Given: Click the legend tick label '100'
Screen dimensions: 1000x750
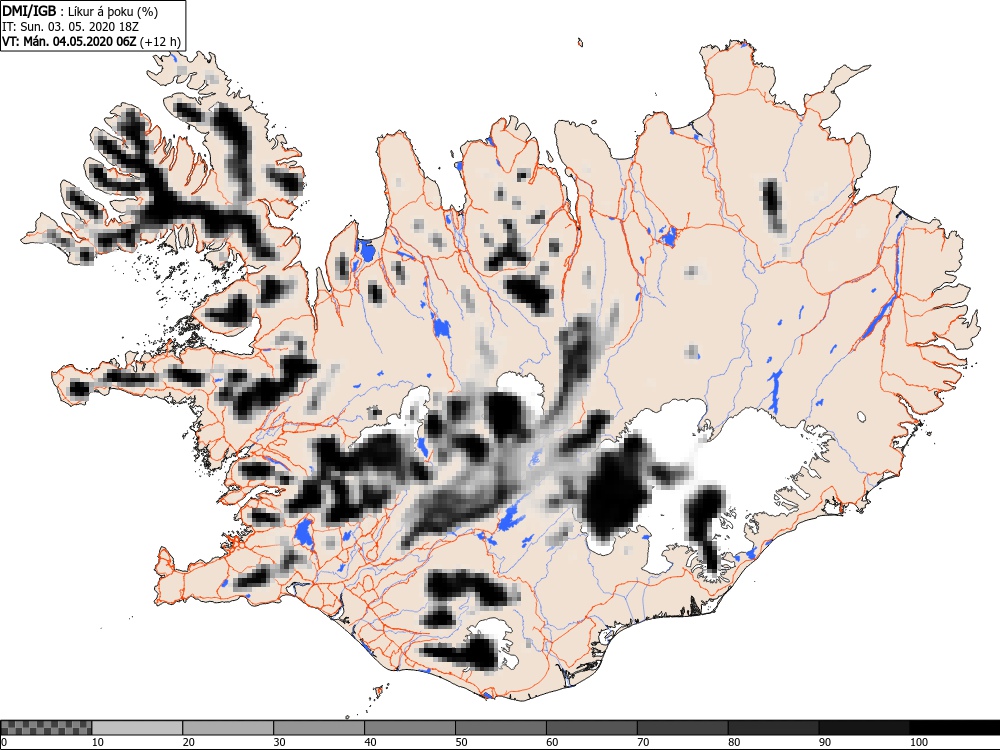Looking at the screenshot, I should [918, 742].
